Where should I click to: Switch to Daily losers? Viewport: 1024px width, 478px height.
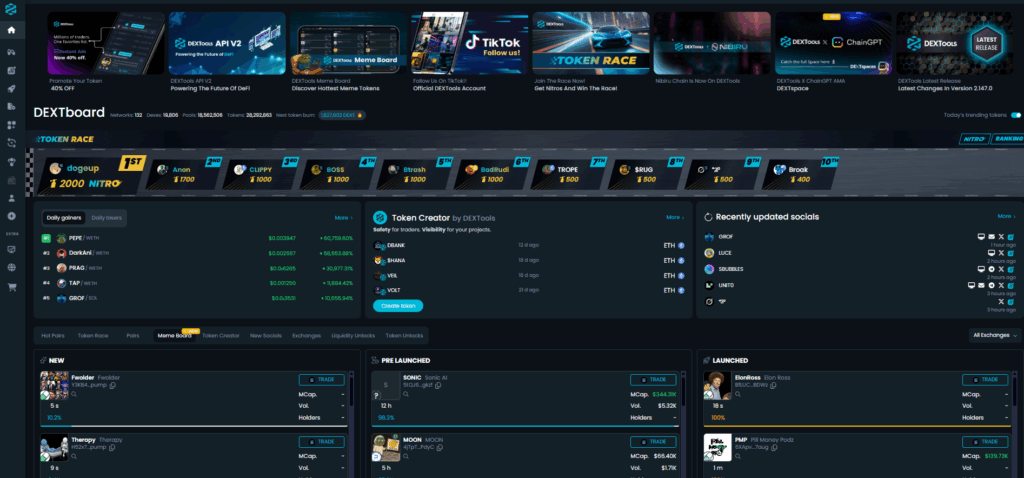tap(104, 217)
